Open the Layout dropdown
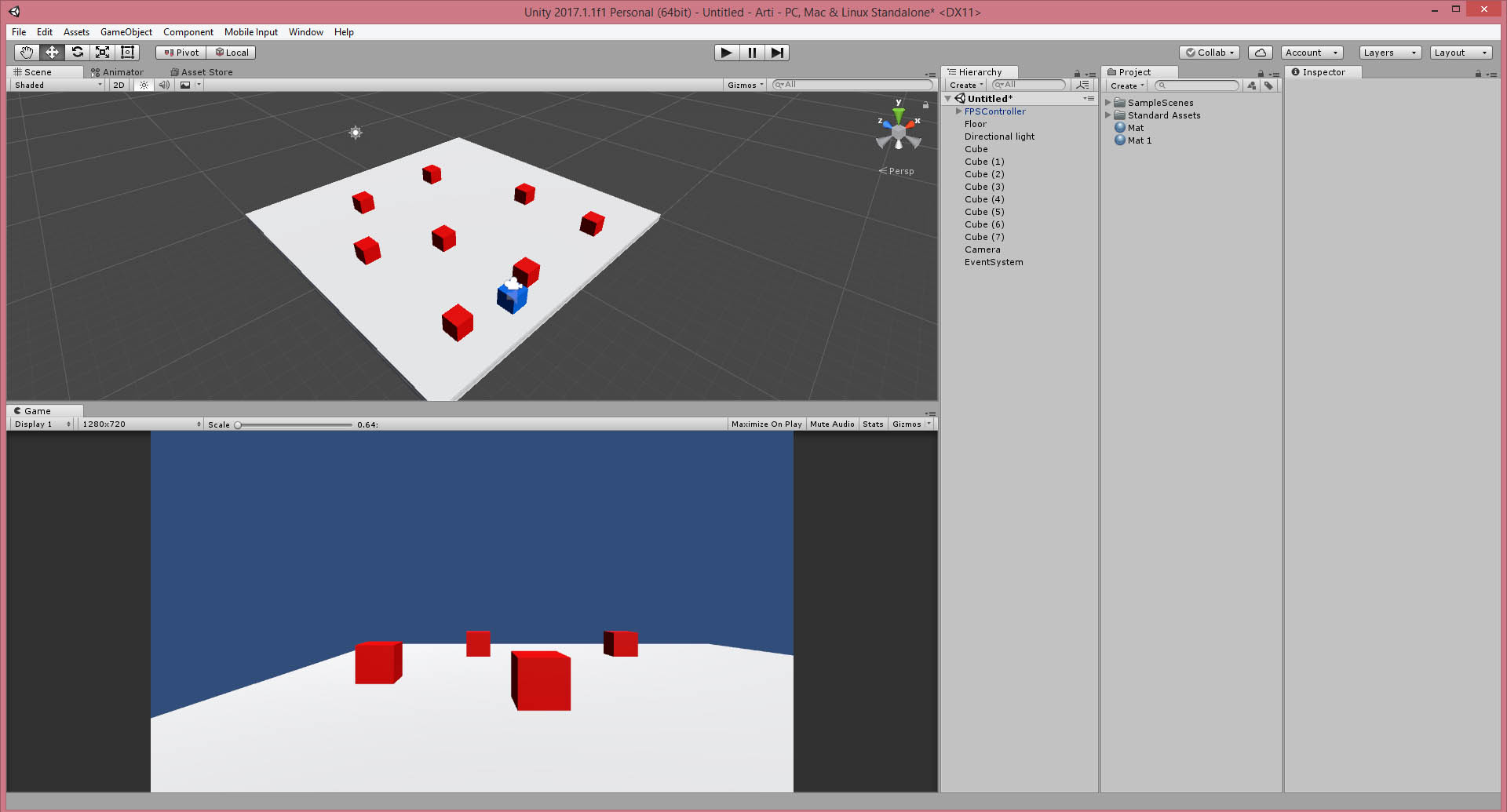Screen dimensions: 1507x812 pyautogui.click(x=1461, y=53)
